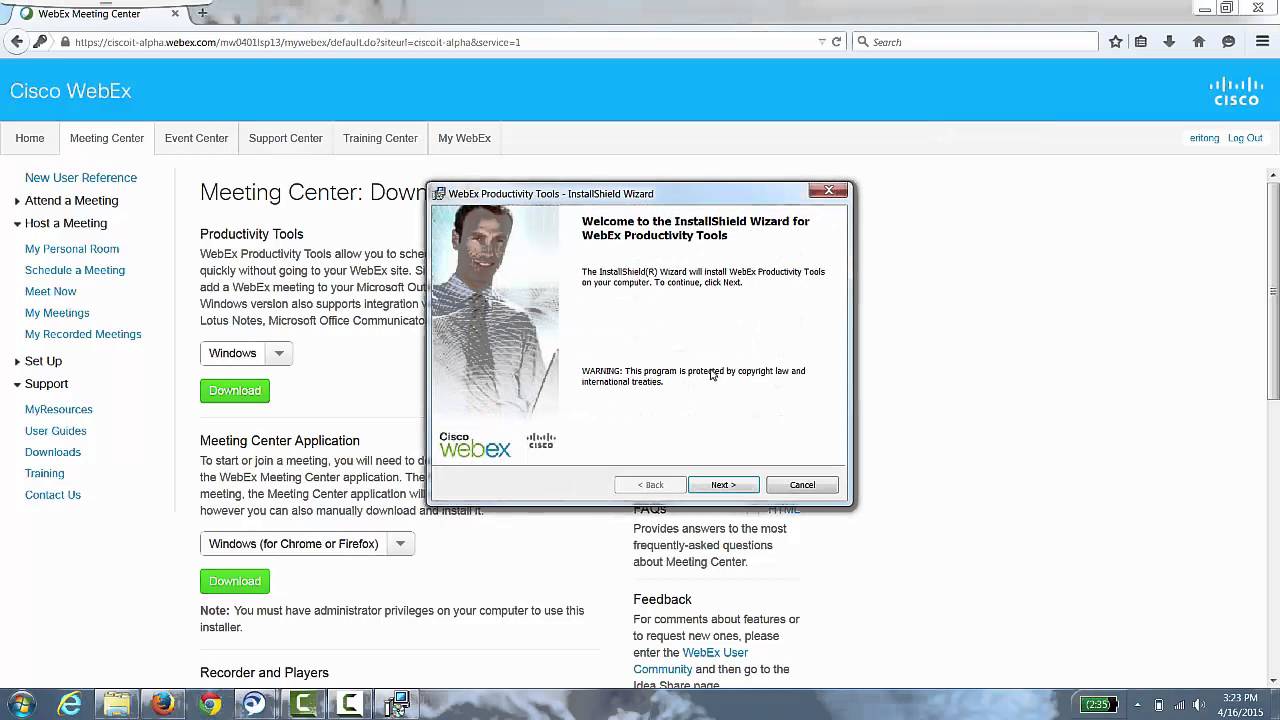Open the Downloads link in the sidebar
1280x720 pixels.
[x=53, y=452]
